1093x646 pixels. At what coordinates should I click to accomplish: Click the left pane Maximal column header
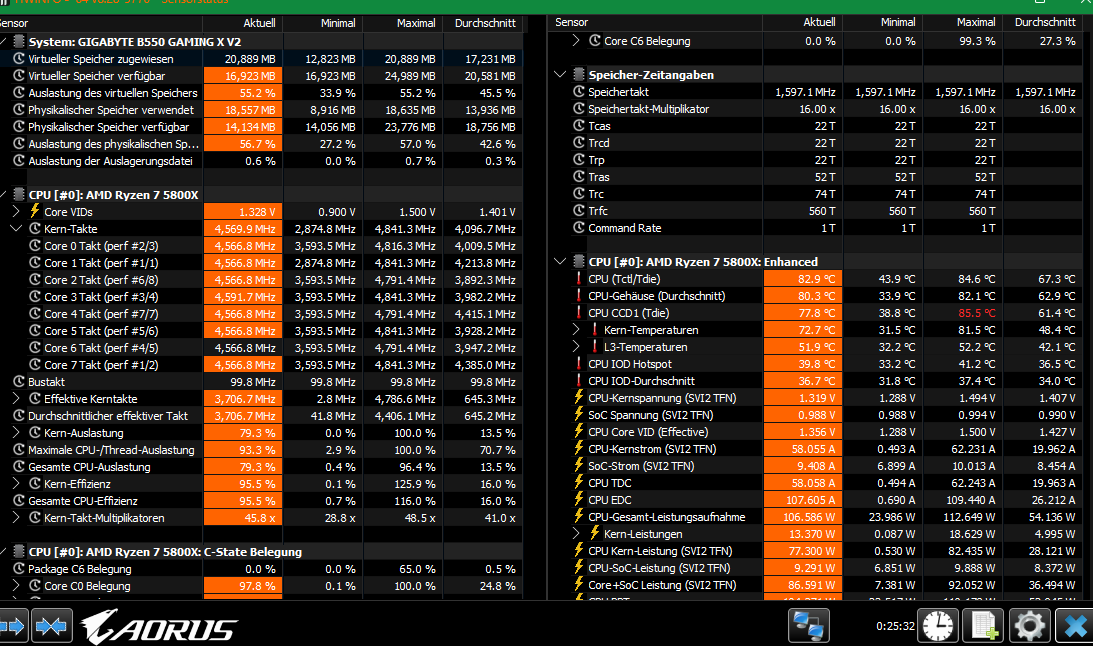coord(403,23)
